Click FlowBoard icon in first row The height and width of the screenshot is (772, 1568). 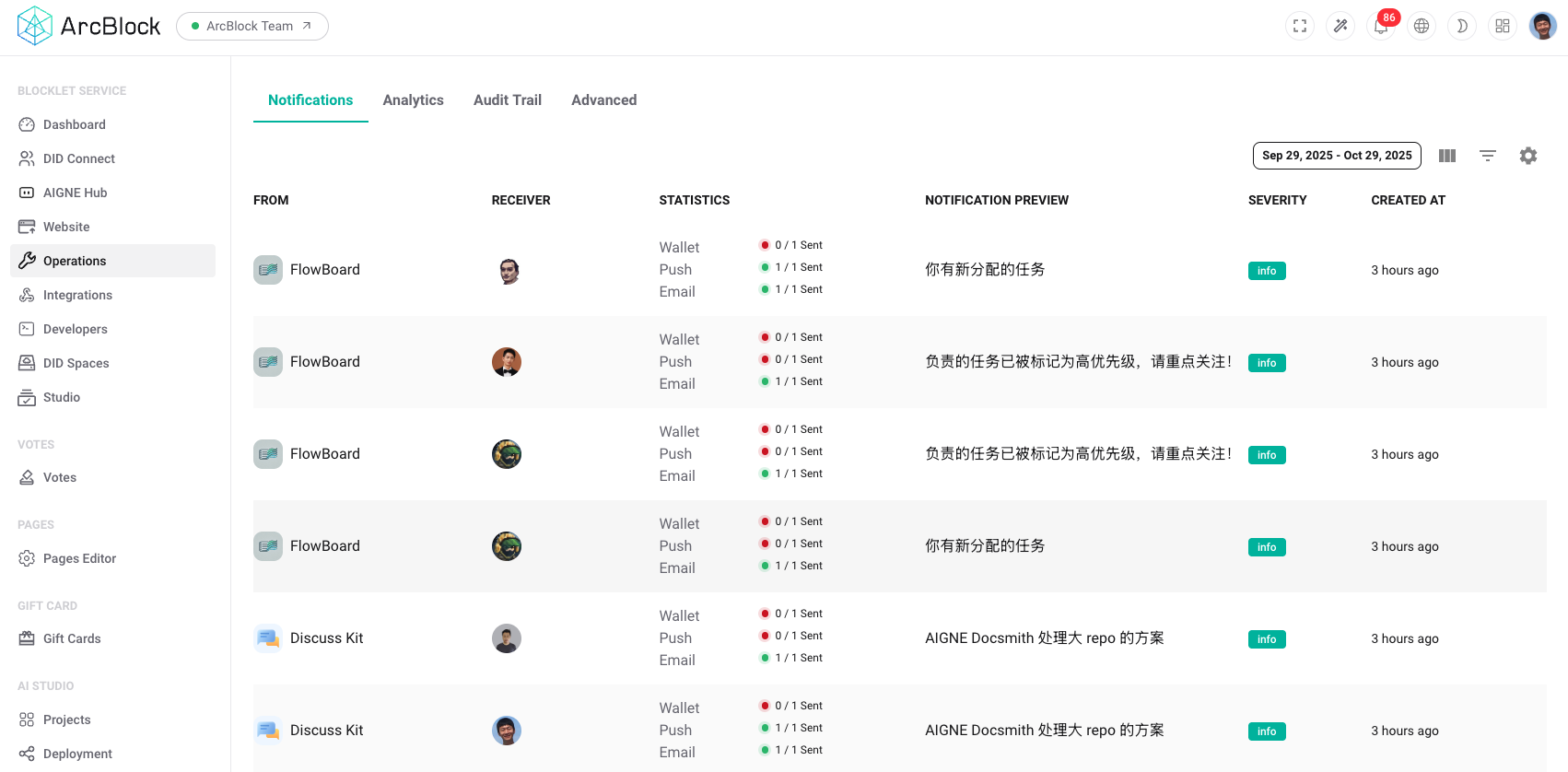pos(268,270)
